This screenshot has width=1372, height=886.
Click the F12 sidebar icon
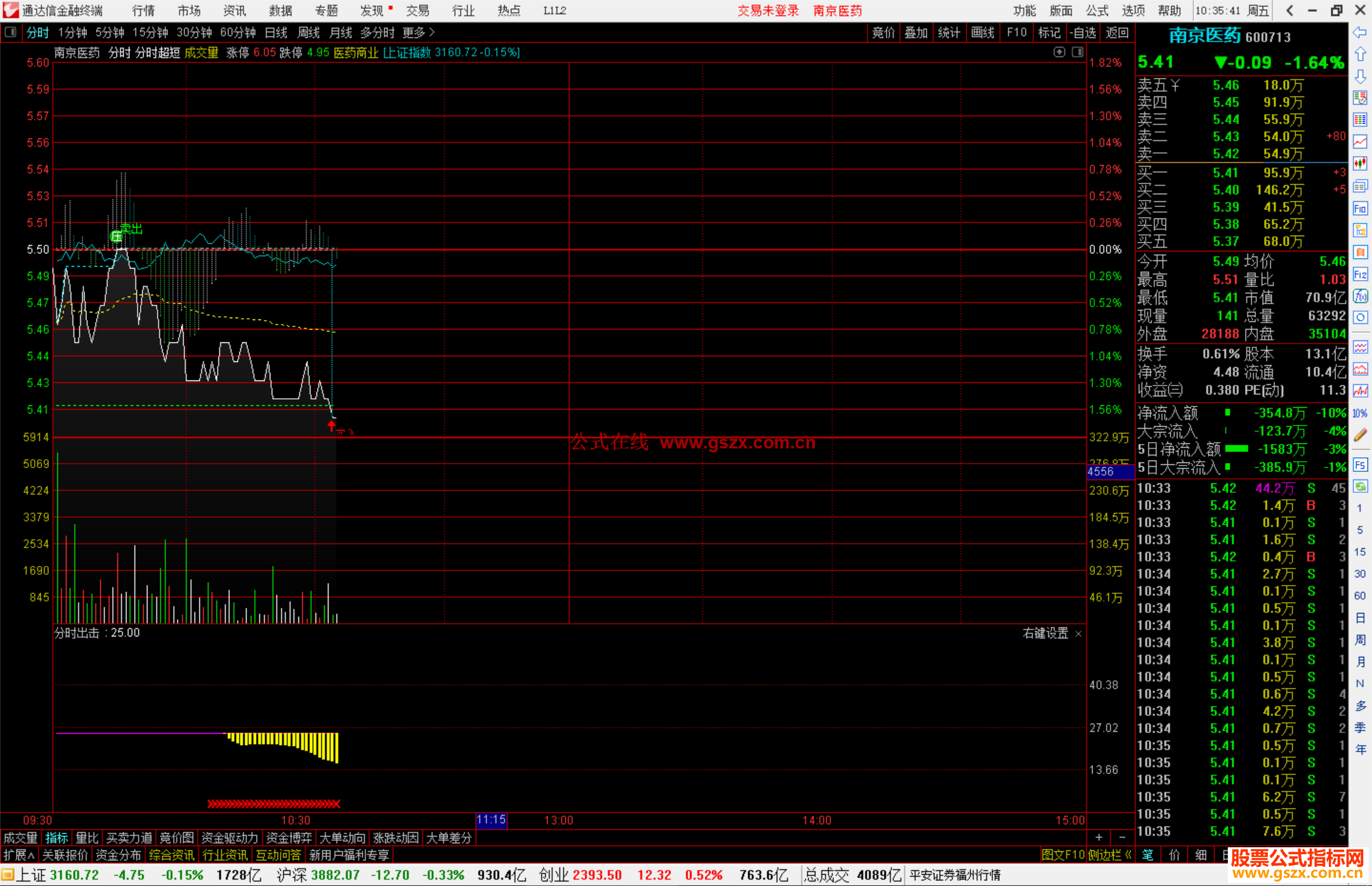(1360, 274)
